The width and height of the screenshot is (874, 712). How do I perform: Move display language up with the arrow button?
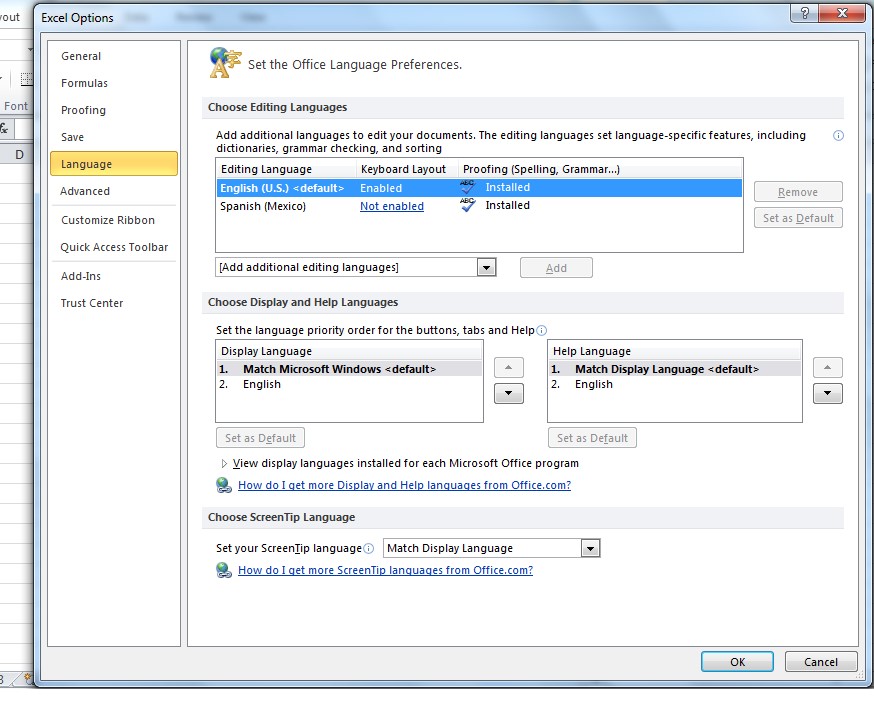(x=508, y=367)
